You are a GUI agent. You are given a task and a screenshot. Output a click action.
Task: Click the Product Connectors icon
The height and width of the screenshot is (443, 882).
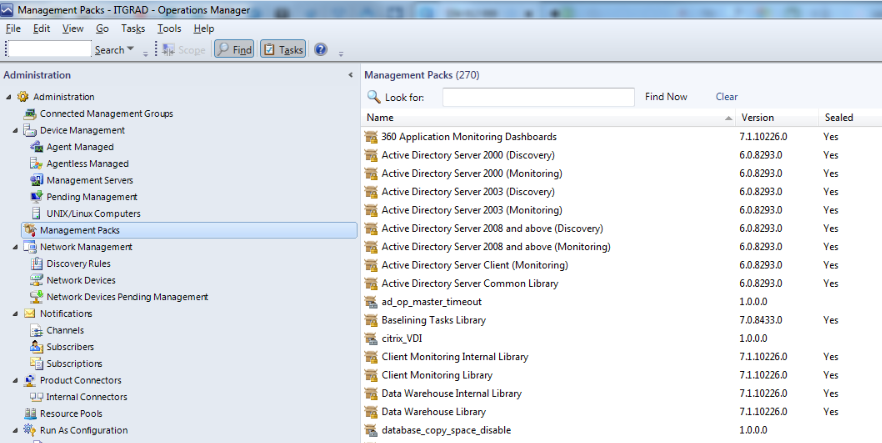click(30, 381)
